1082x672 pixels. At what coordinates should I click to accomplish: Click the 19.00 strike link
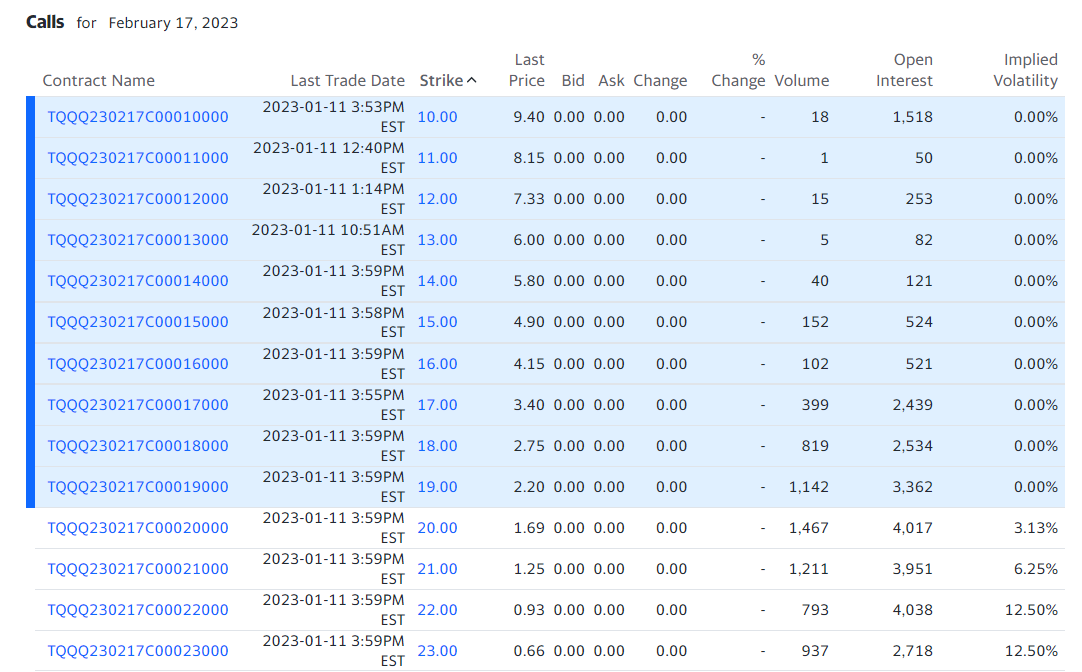click(437, 487)
